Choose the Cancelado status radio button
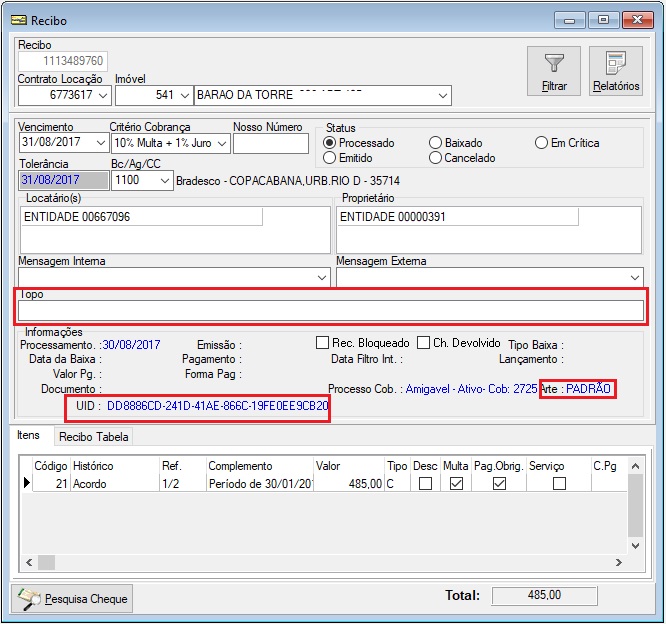Image resolution: width=666 pixels, height=624 pixels. [x=435, y=158]
